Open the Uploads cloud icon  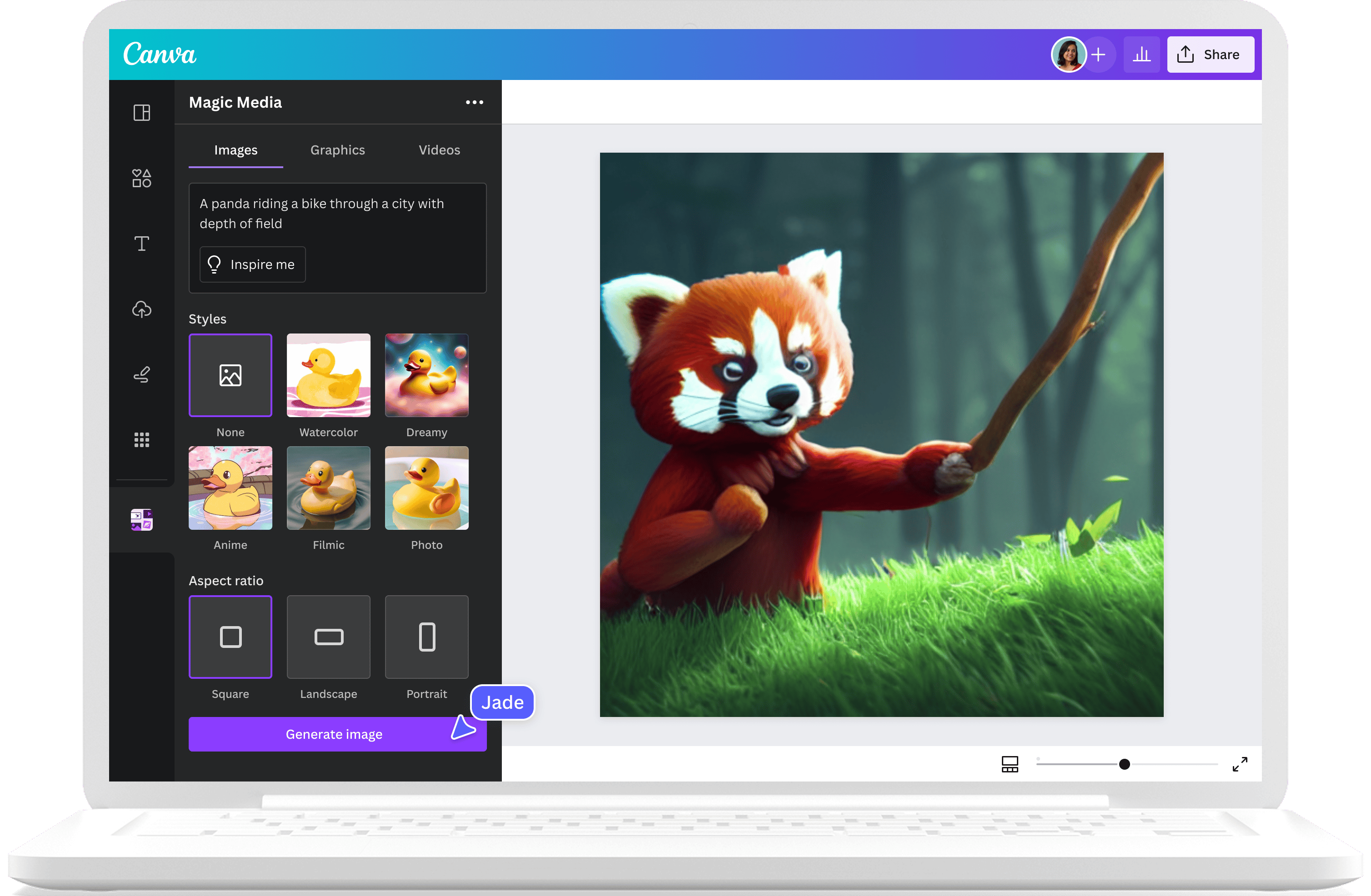tap(142, 309)
